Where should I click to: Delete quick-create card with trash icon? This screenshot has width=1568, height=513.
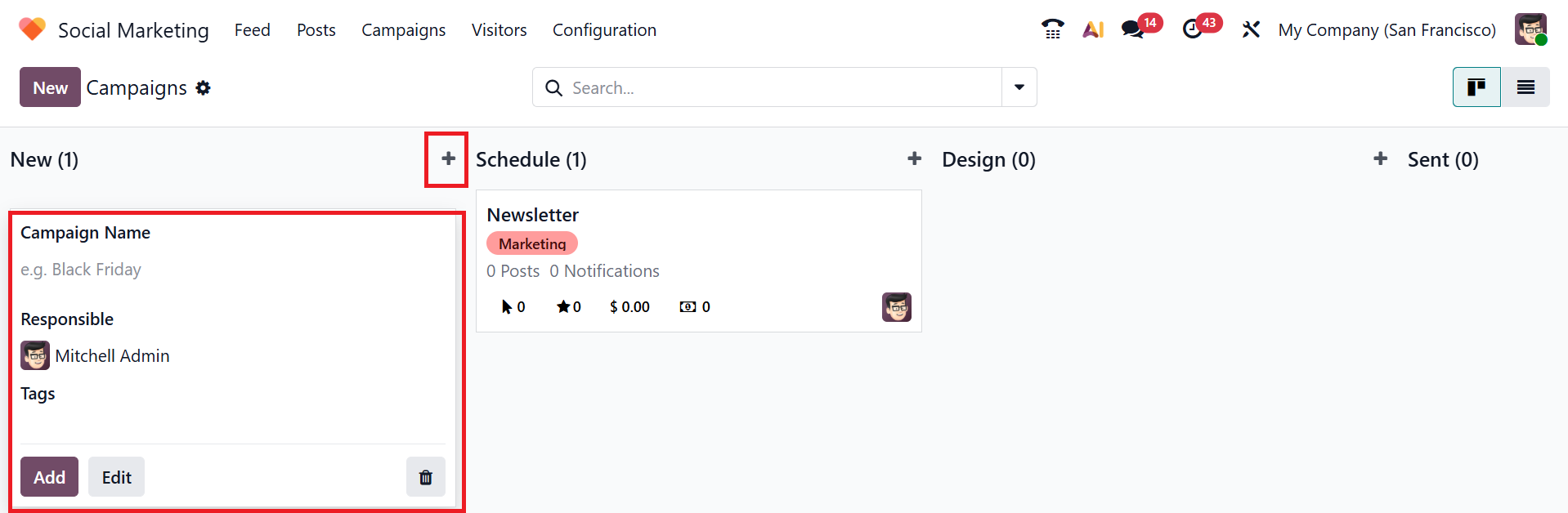[425, 477]
